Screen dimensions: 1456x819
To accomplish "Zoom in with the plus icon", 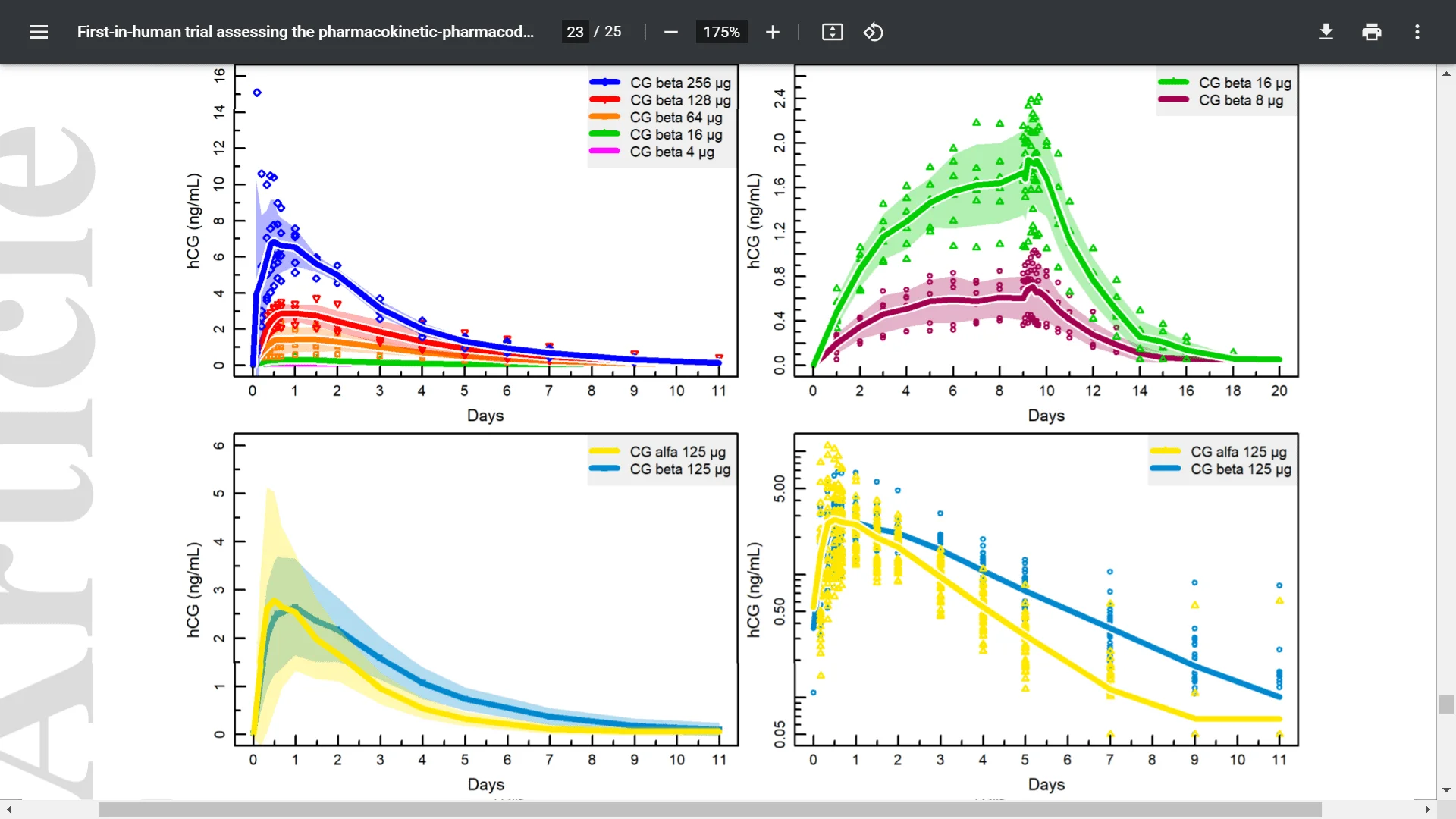I will [x=772, y=32].
